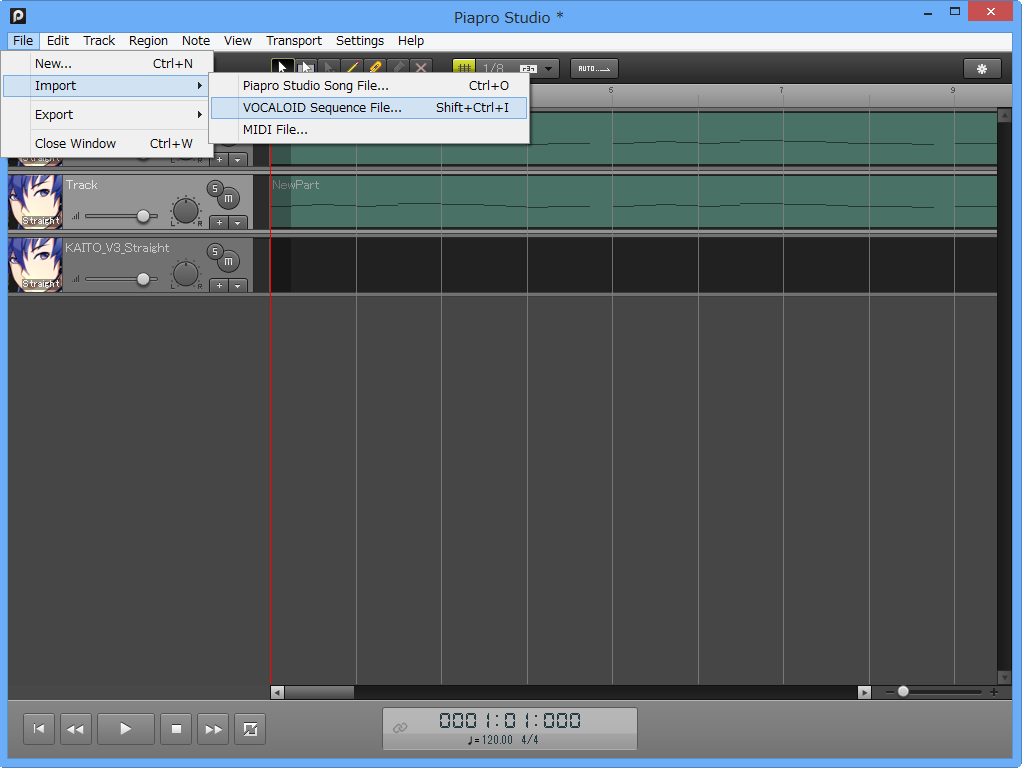The image size is (1022, 768).
Task: Select the red-tipped pencil draw tool
Action: (352, 67)
